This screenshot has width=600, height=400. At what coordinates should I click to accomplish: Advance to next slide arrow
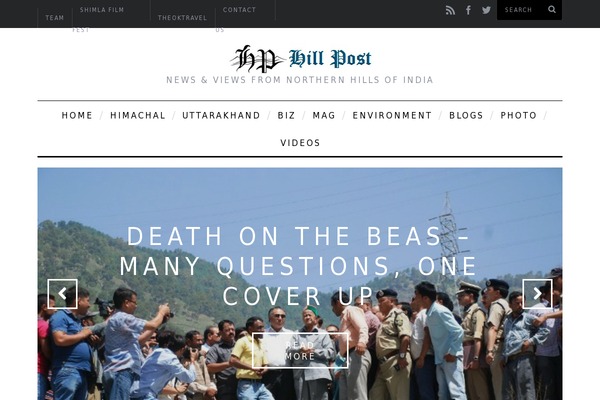(x=537, y=294)
